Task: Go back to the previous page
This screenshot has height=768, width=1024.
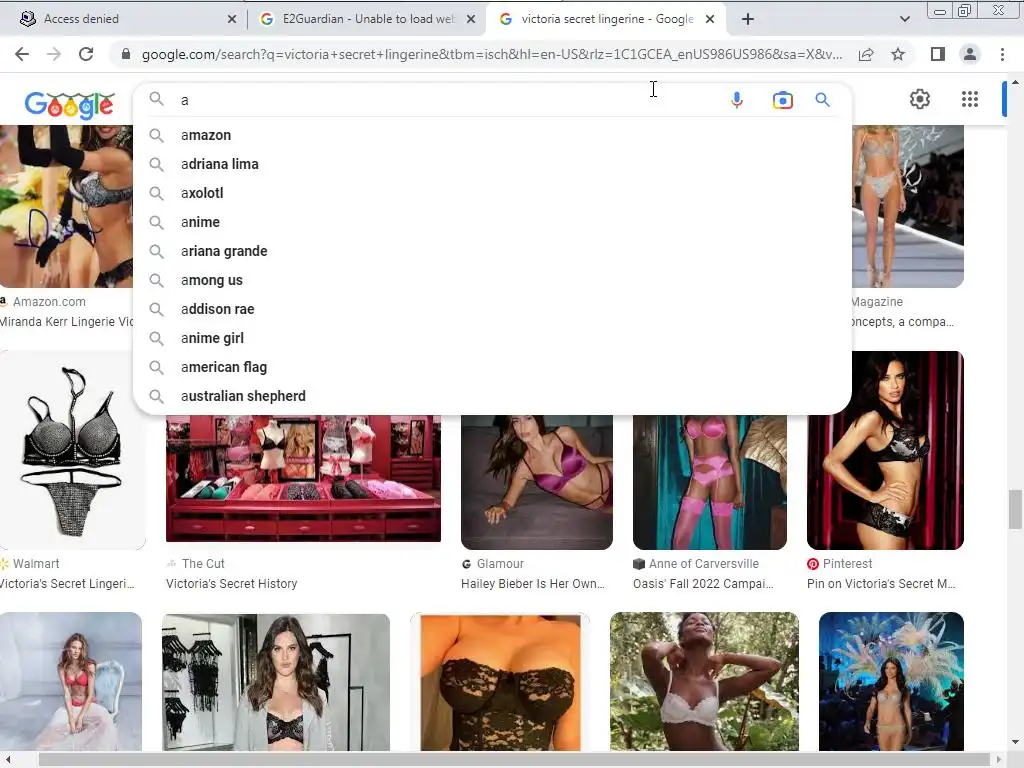Action: click(x=22, y=54)
